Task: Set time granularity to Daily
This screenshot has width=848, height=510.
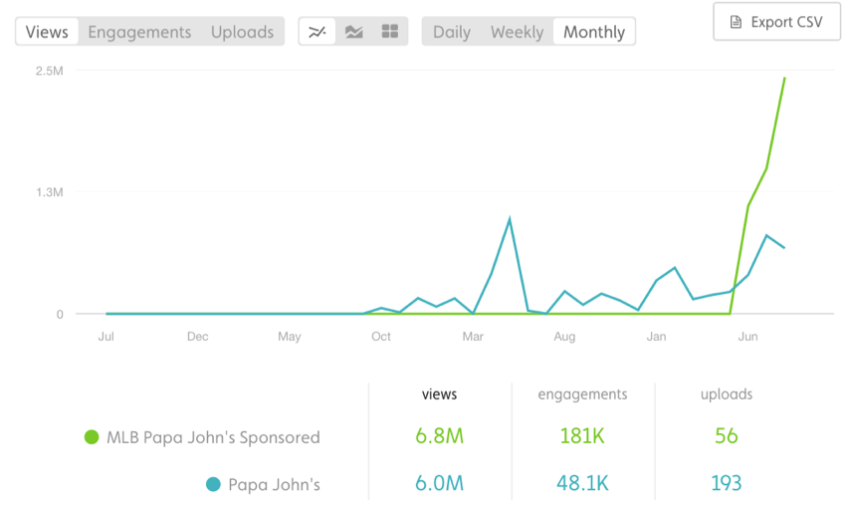Action: (x=452, y=32)
